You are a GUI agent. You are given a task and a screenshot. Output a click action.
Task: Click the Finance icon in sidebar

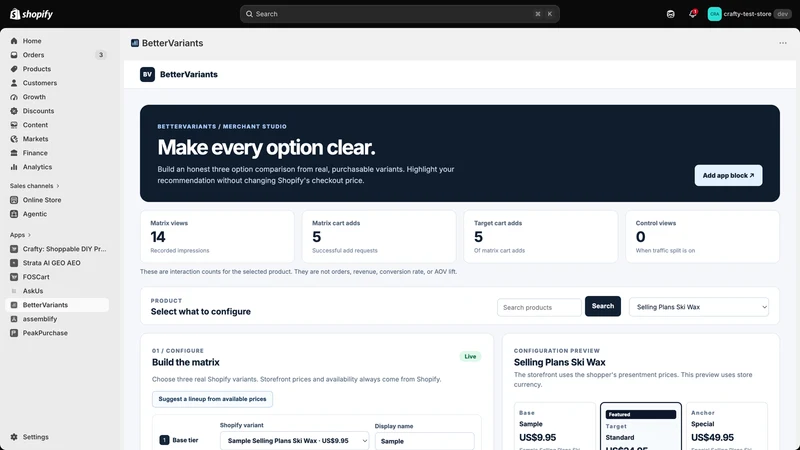tap(14, 153)
